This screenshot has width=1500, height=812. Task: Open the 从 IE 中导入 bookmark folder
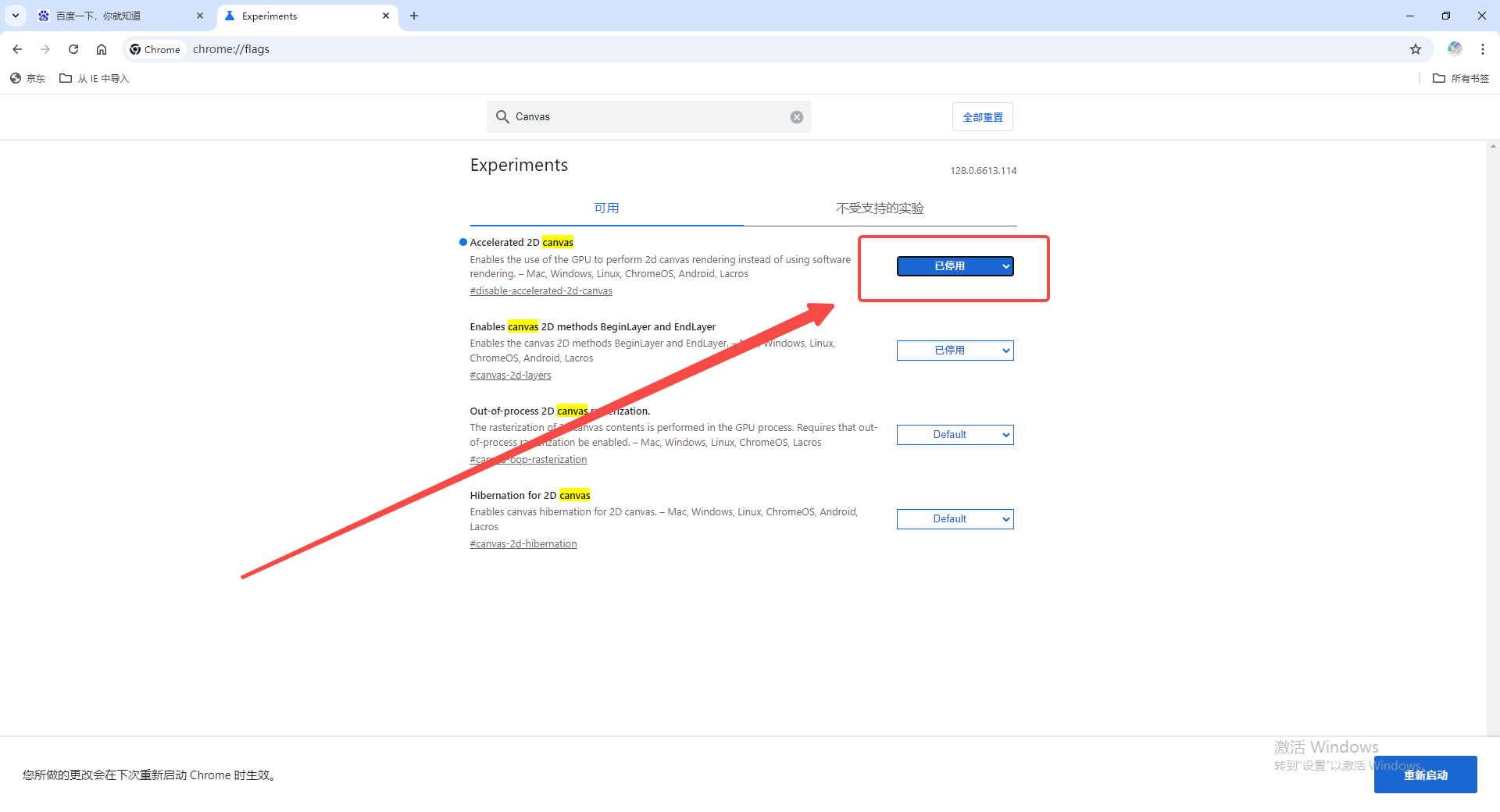coord(94,78)
